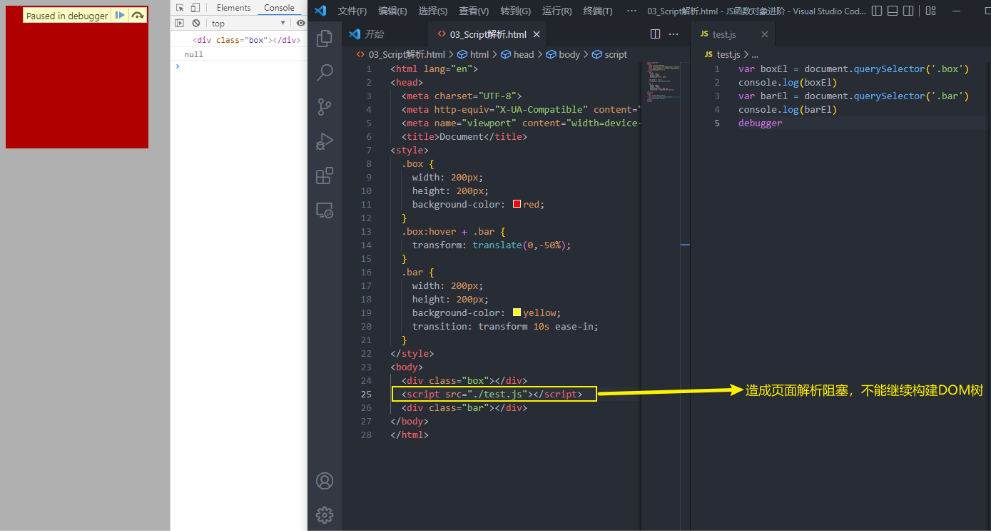
Task: Open the 查看(V) menu
Action: point(473,11)
